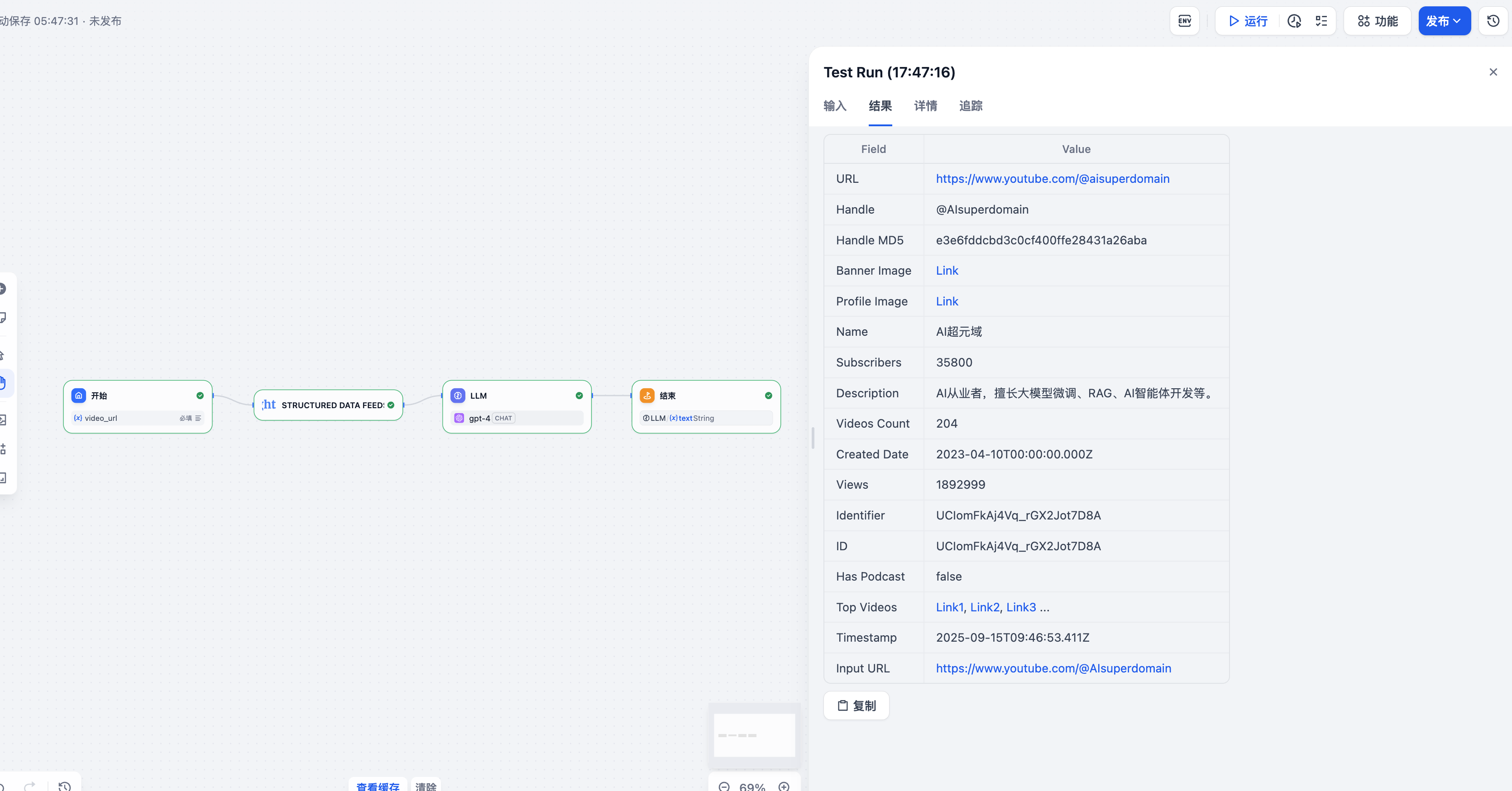1512x791 pixels.
Task: Click the list icon beside 必填 in start node
Action: (x=198, y=419)
